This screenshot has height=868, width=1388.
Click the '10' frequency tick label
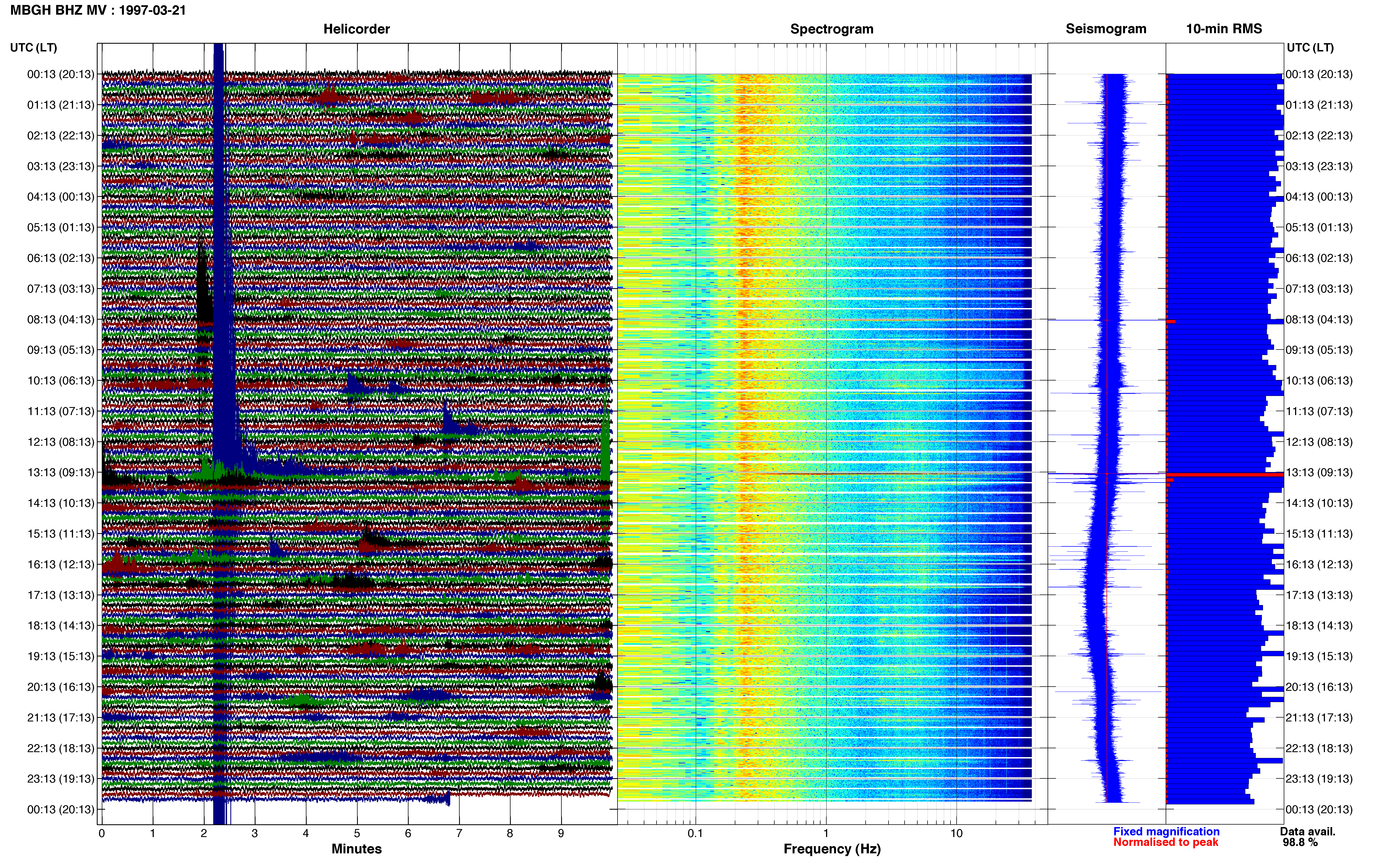pyautogui.click(x=956, y=833)
